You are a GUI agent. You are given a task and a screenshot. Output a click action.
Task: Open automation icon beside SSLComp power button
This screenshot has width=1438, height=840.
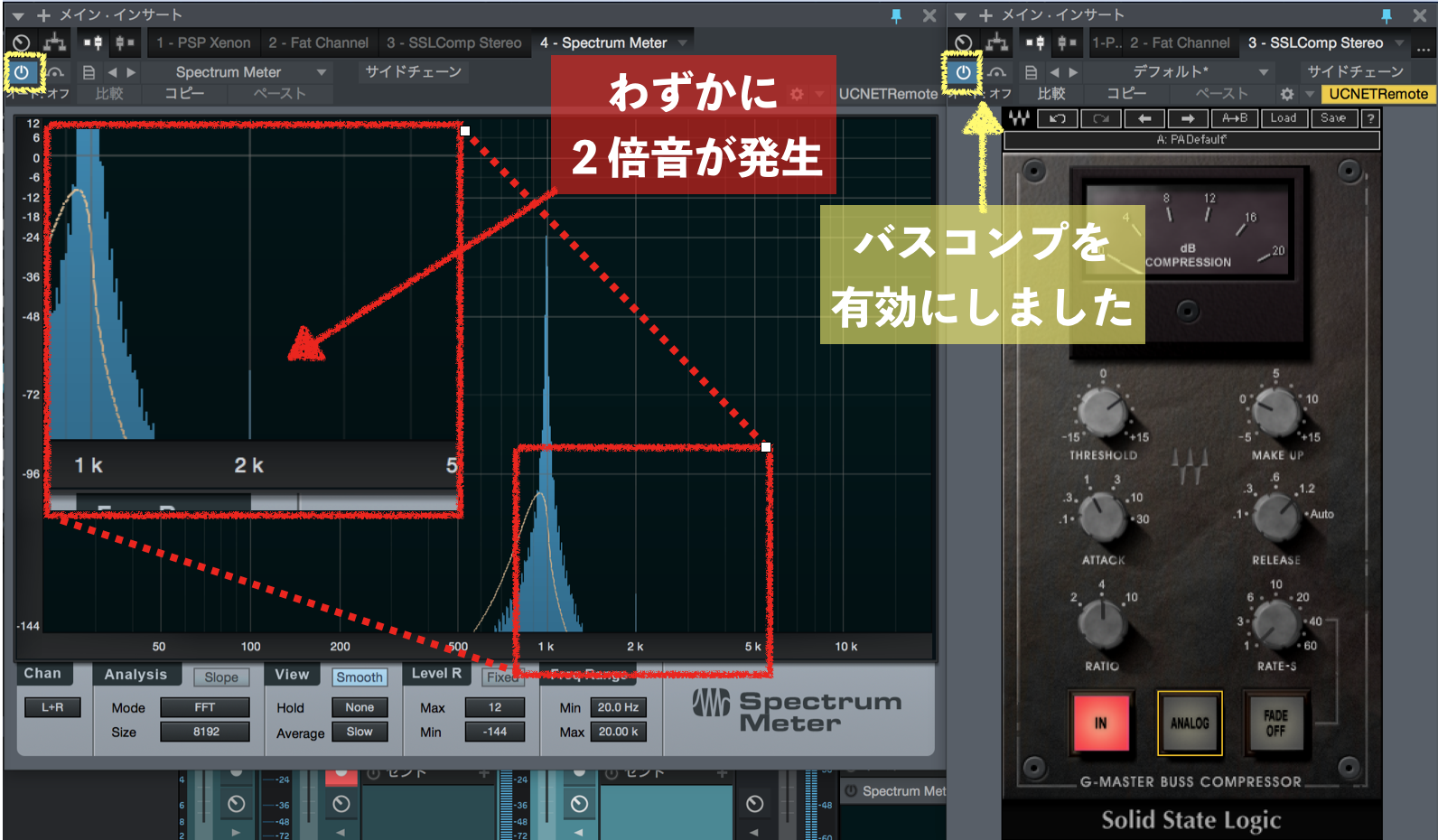tap(997, 72)
